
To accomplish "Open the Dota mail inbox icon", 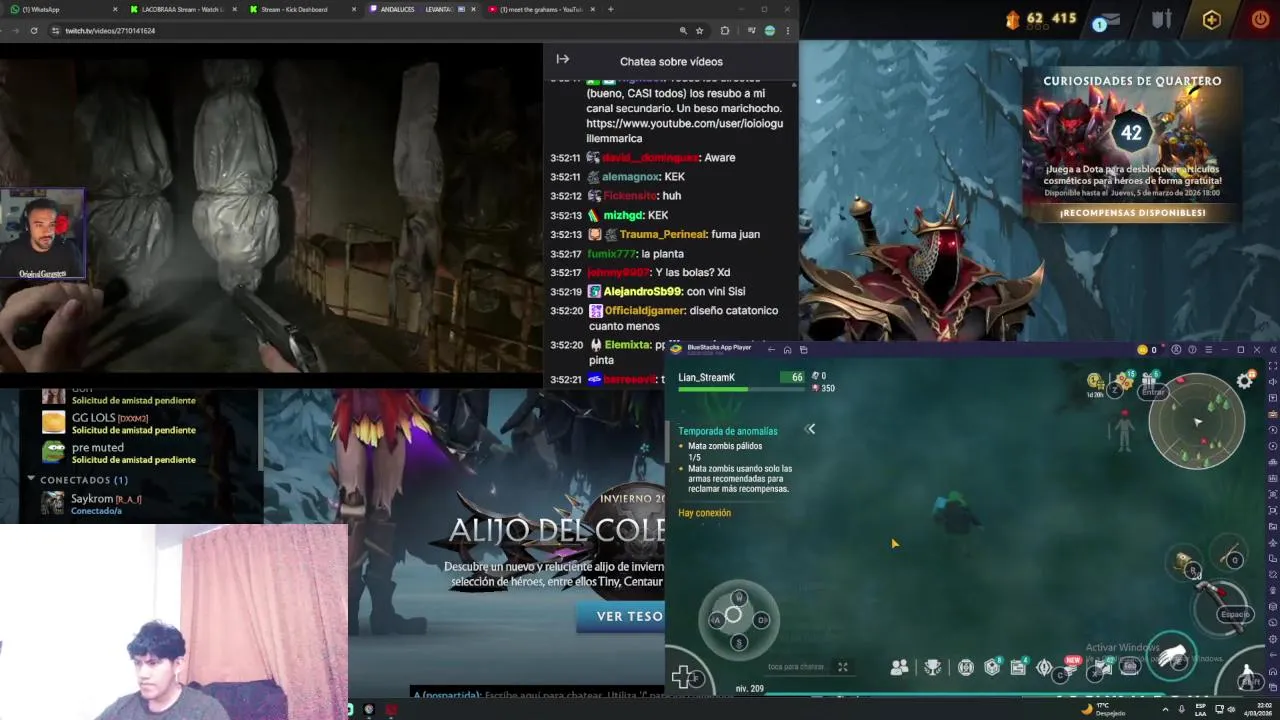I will (1110, 21).
